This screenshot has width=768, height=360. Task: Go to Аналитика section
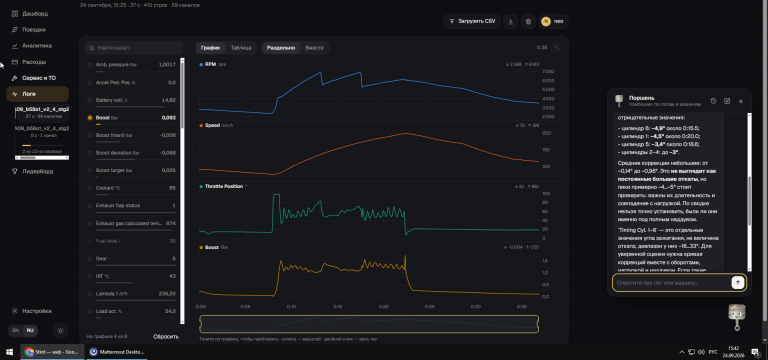coord(37,46)
